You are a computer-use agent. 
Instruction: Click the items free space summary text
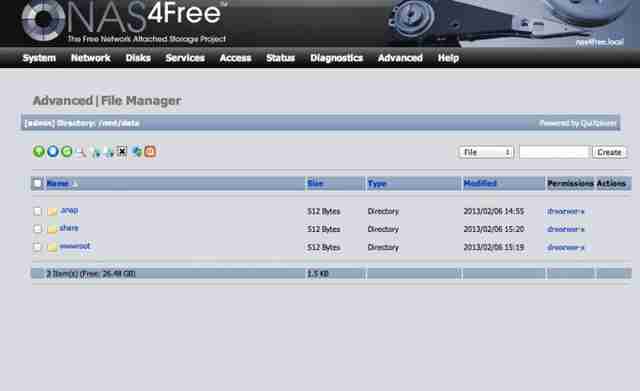91,273
